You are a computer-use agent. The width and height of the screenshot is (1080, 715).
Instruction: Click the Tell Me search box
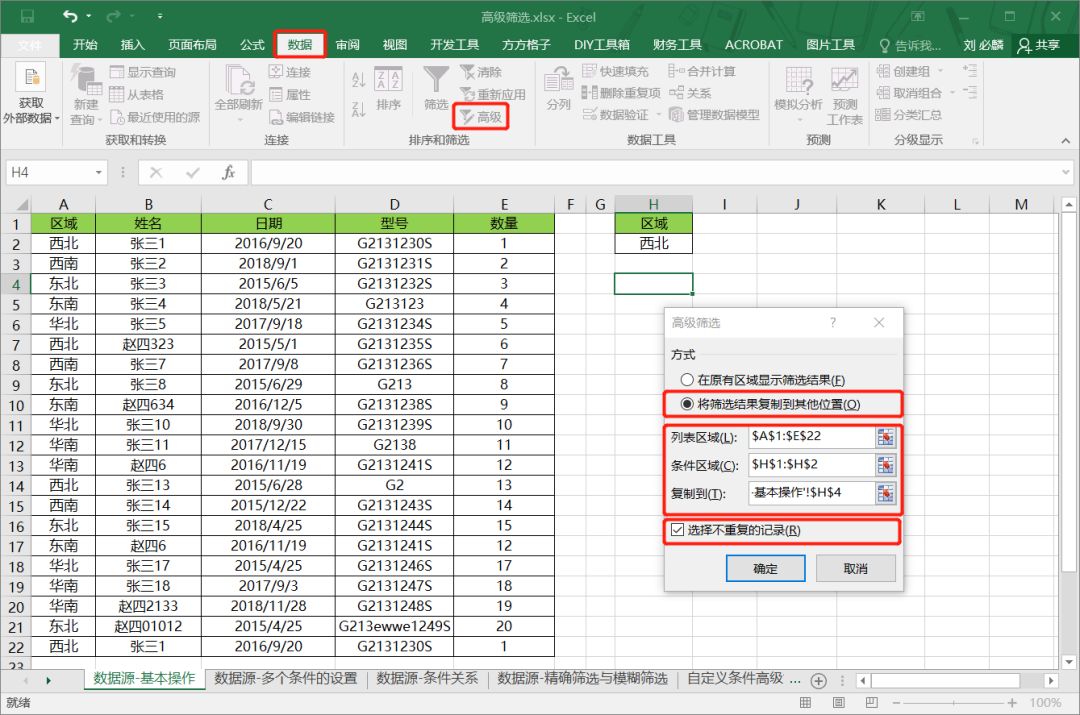[911, 45]
